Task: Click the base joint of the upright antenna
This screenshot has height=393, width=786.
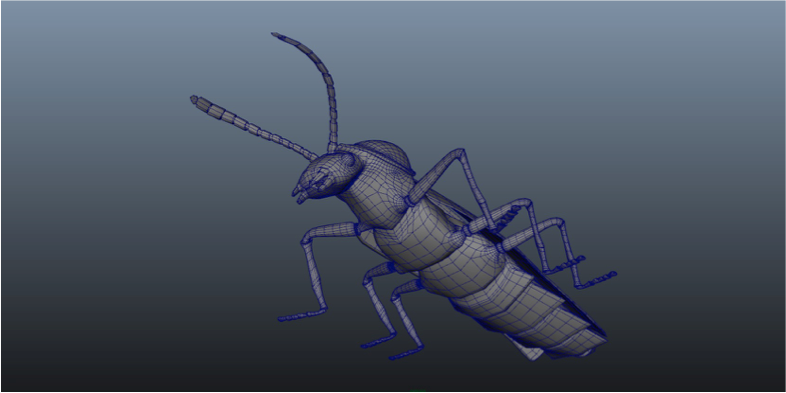Action: pyautogui.click(x=332, y=147)
